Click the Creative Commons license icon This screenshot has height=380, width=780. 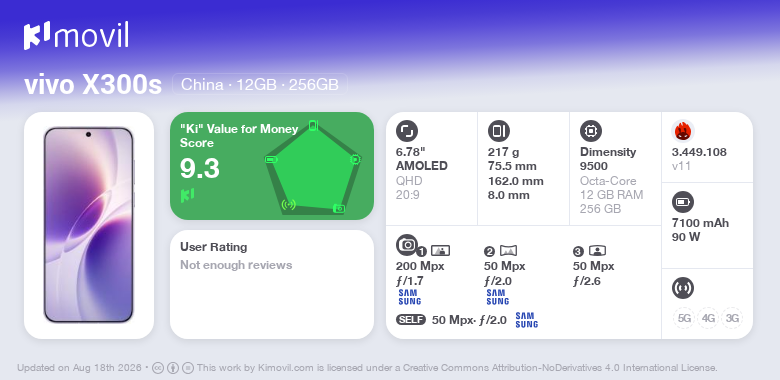click(158, 368)
